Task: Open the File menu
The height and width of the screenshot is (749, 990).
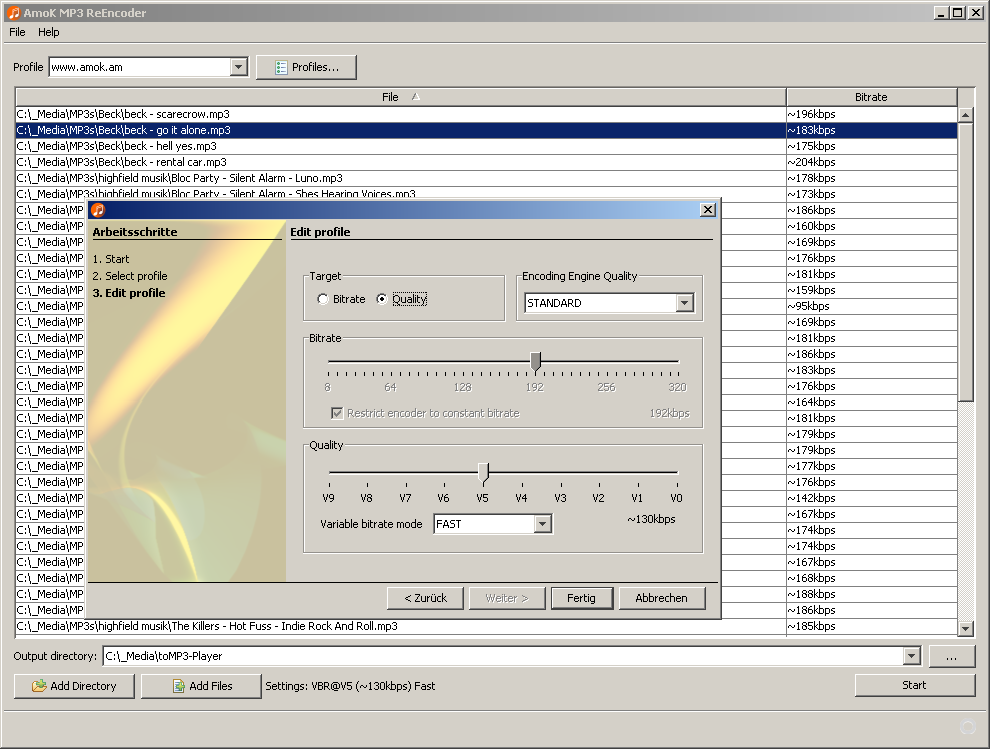Action: [x=17, y=32]
